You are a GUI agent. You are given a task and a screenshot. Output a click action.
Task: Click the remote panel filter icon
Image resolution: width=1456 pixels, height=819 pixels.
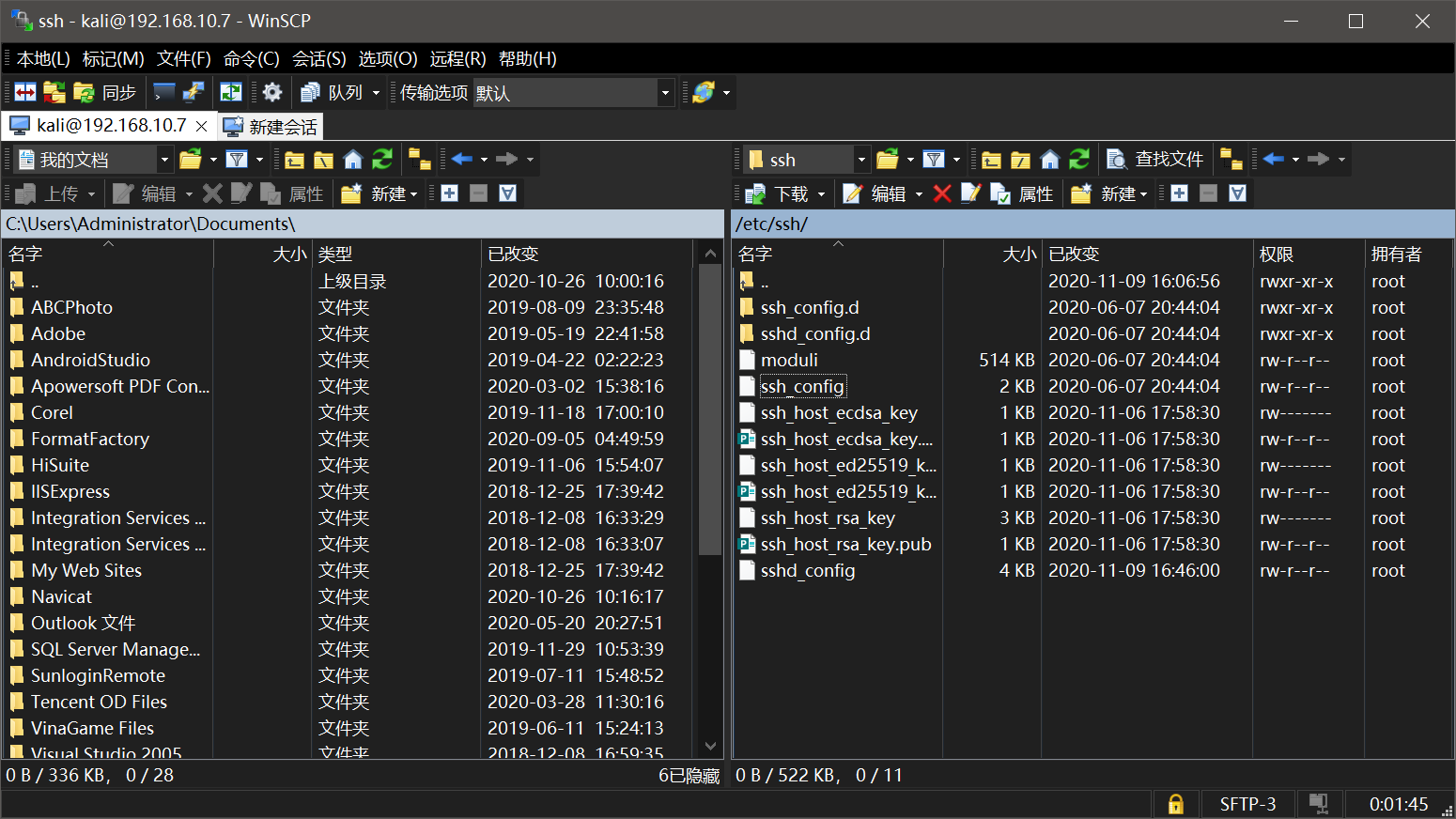coord(934,159)
